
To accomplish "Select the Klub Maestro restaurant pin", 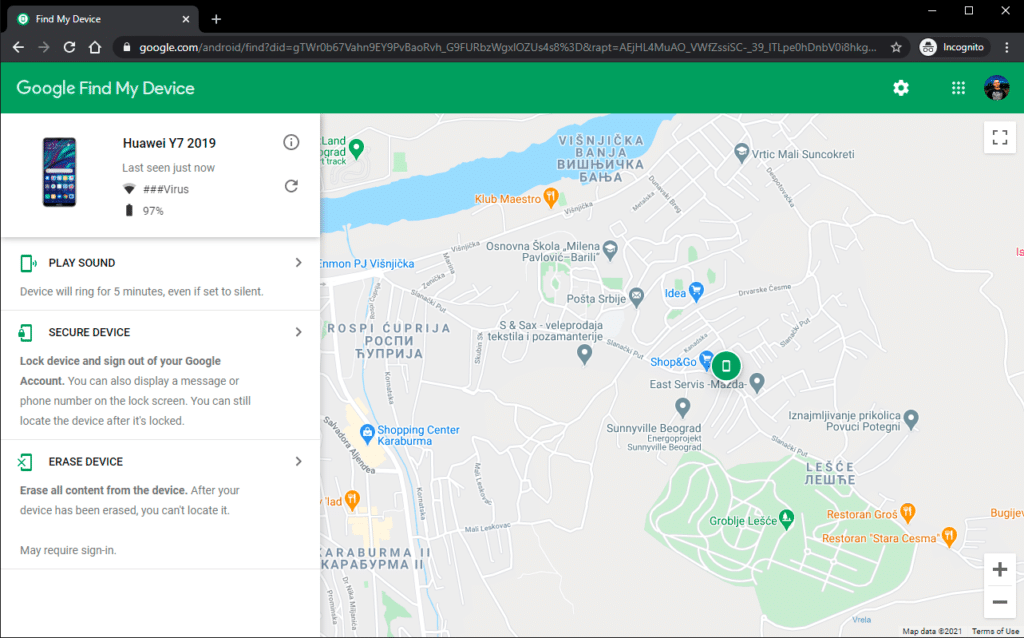I will (551, 197).
